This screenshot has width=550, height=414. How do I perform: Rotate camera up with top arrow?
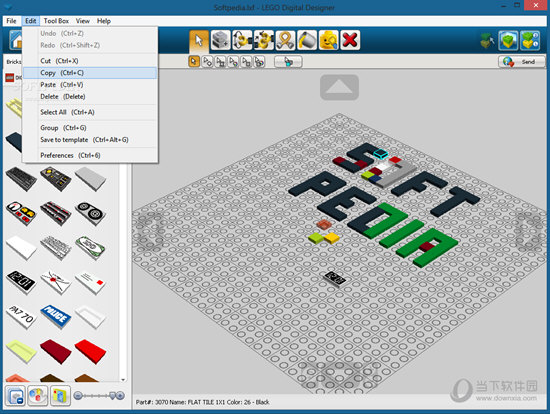[x=339, y=87]
